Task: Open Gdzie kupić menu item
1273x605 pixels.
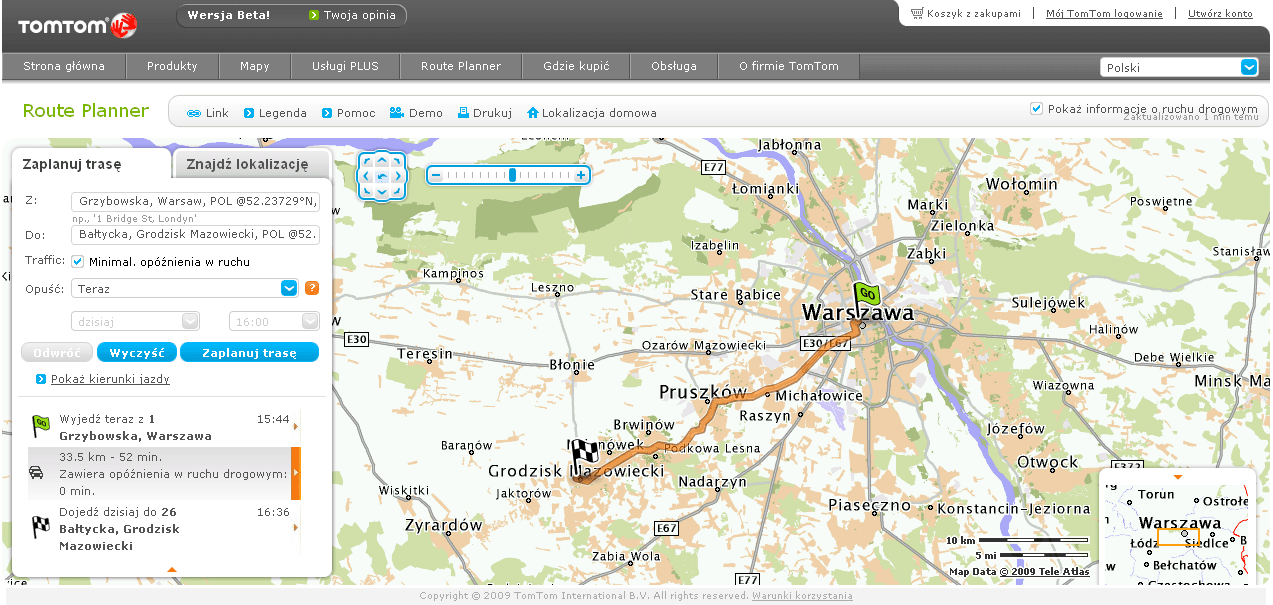Action: tap(576, 66)
